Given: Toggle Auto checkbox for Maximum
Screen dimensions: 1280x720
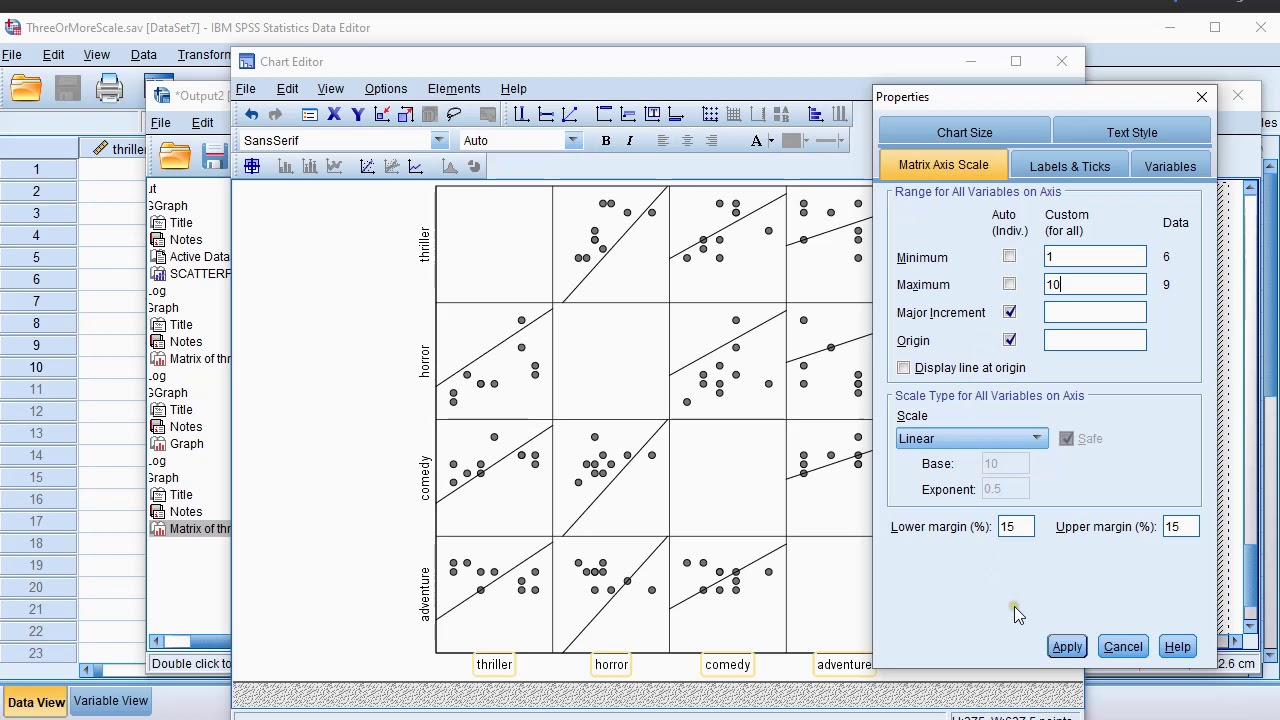Looking at the screenshot, I should (1009, 284).
